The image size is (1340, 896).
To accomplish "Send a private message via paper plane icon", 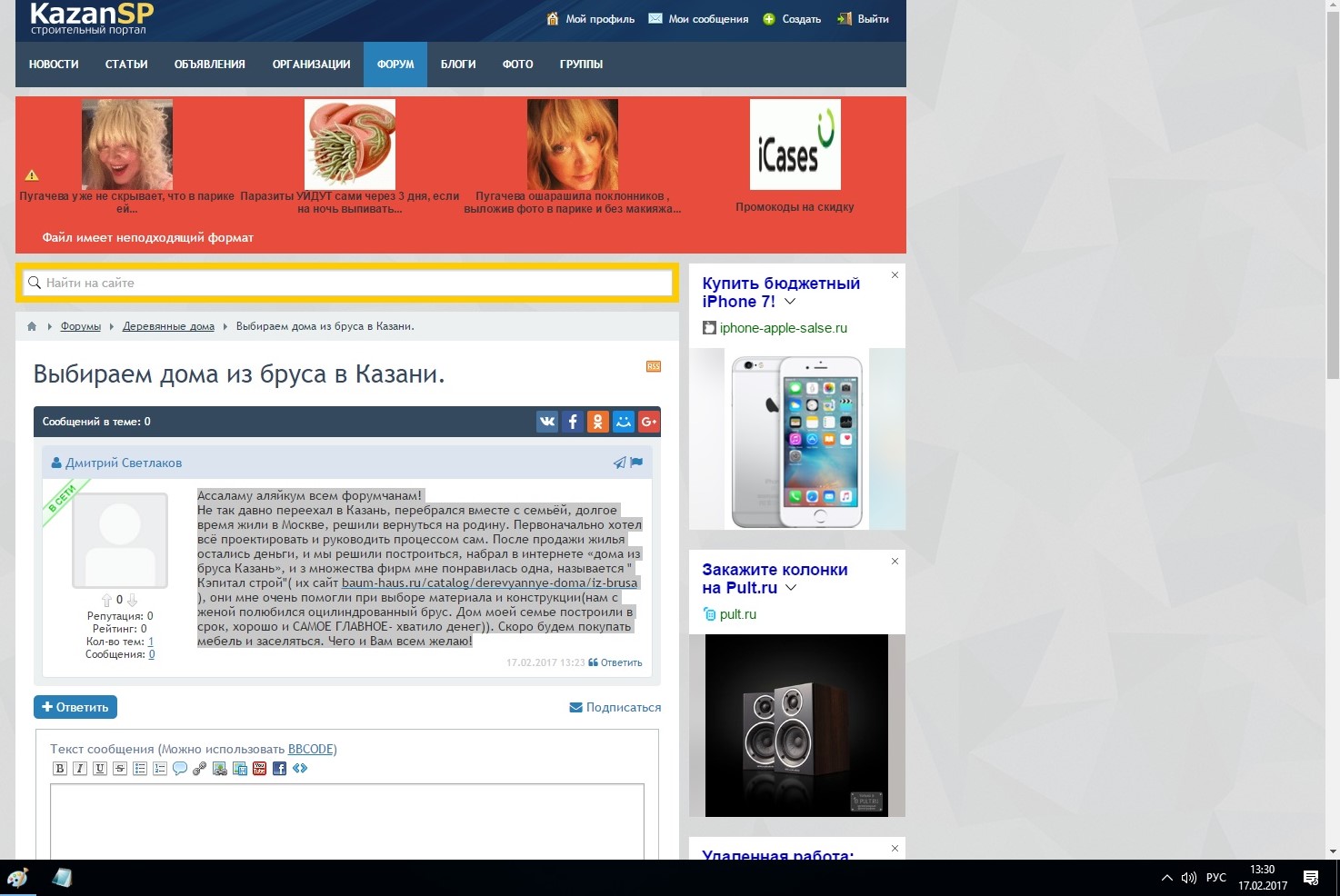I will point(619,463).
